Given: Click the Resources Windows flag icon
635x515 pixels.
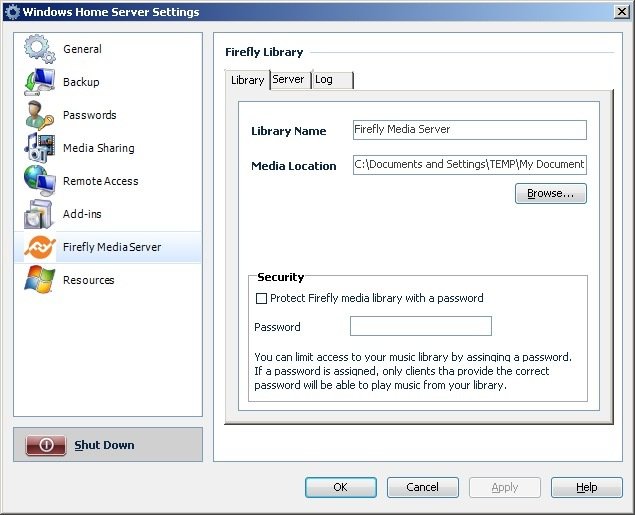Looking at the screenshot, I should (x=39, y=280).
